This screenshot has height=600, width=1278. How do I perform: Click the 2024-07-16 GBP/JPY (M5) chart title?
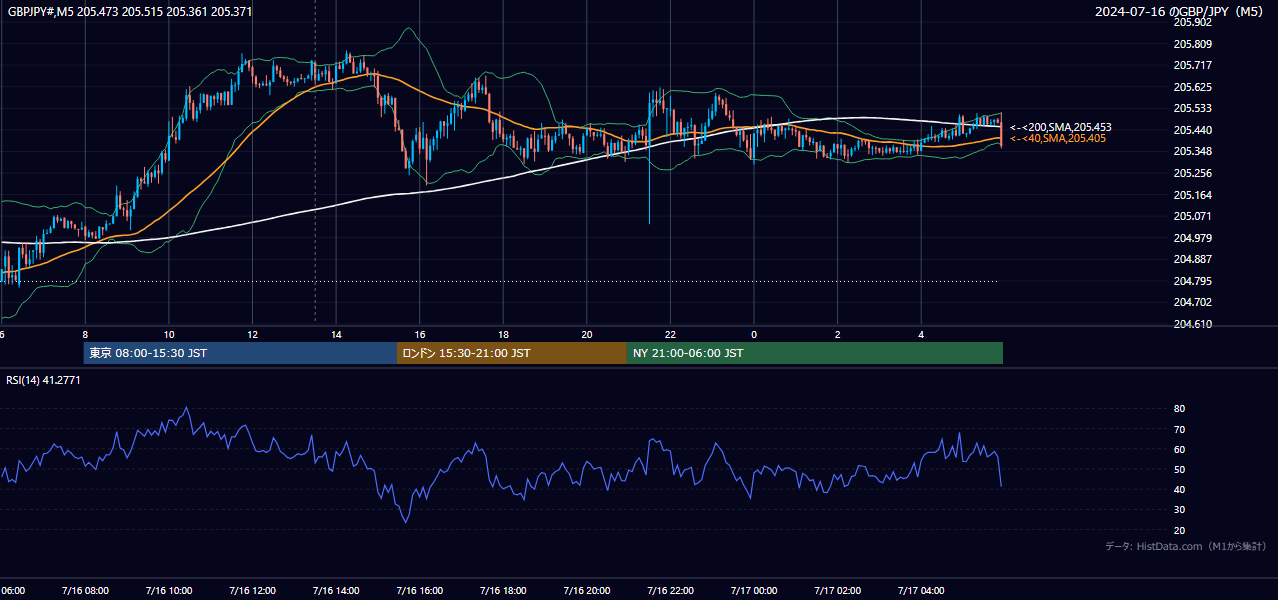[x=1179, y=11]
